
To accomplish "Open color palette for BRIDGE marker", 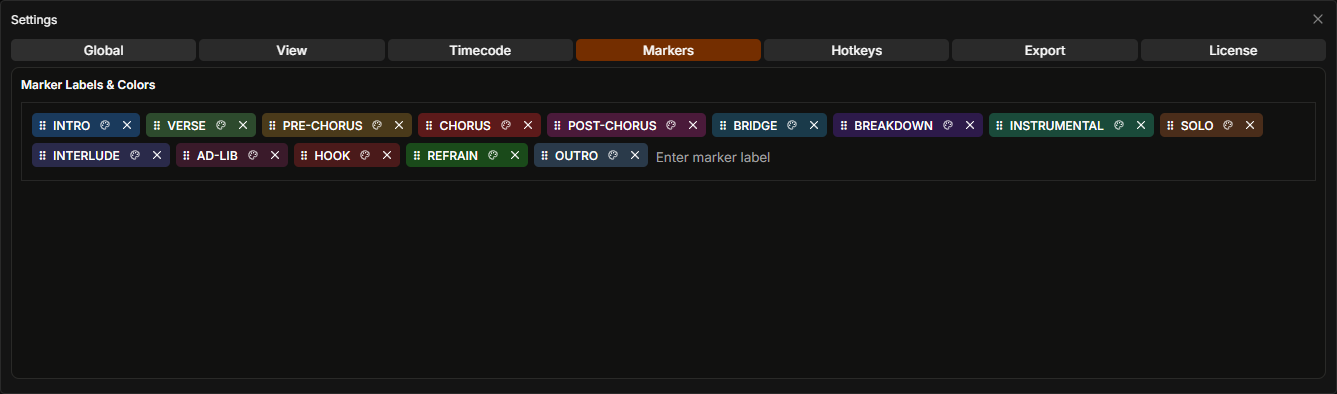I will (792, 126).
